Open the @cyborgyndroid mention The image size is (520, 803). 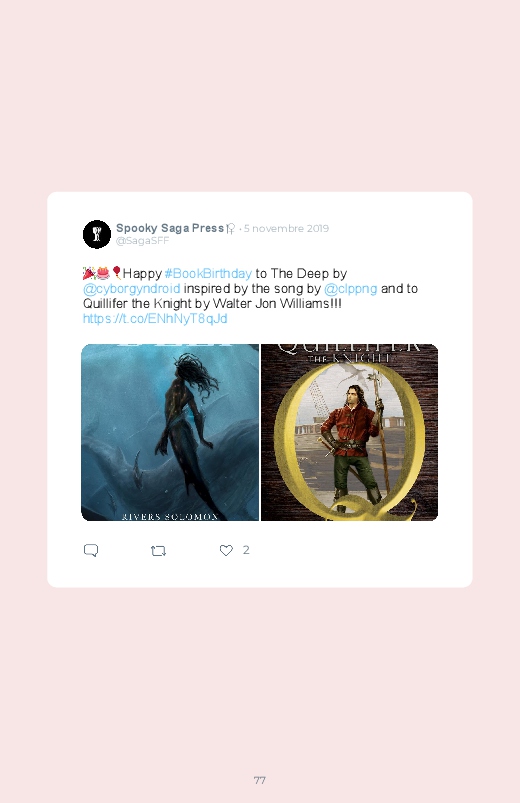point(132,289)
